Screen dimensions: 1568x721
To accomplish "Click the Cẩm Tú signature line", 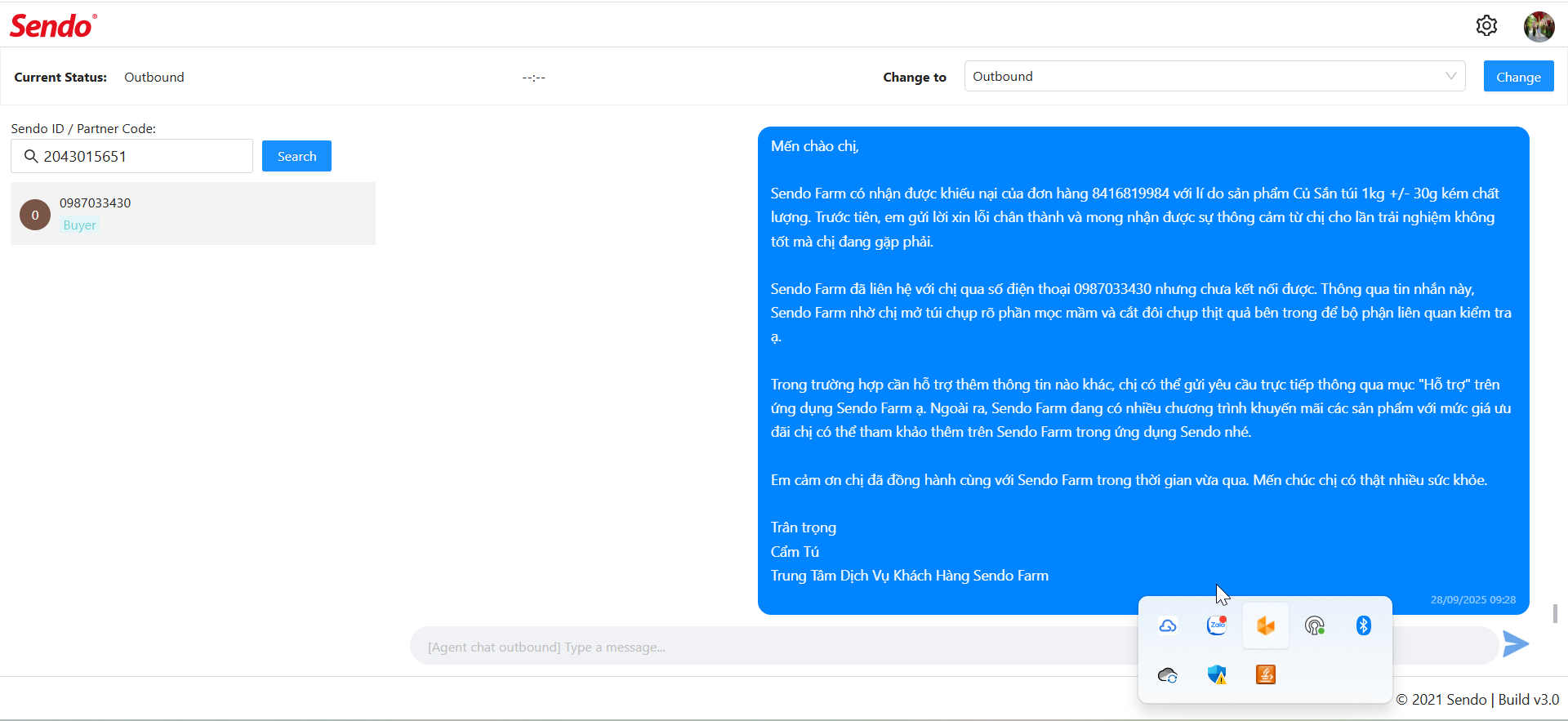I will [795, 552].
